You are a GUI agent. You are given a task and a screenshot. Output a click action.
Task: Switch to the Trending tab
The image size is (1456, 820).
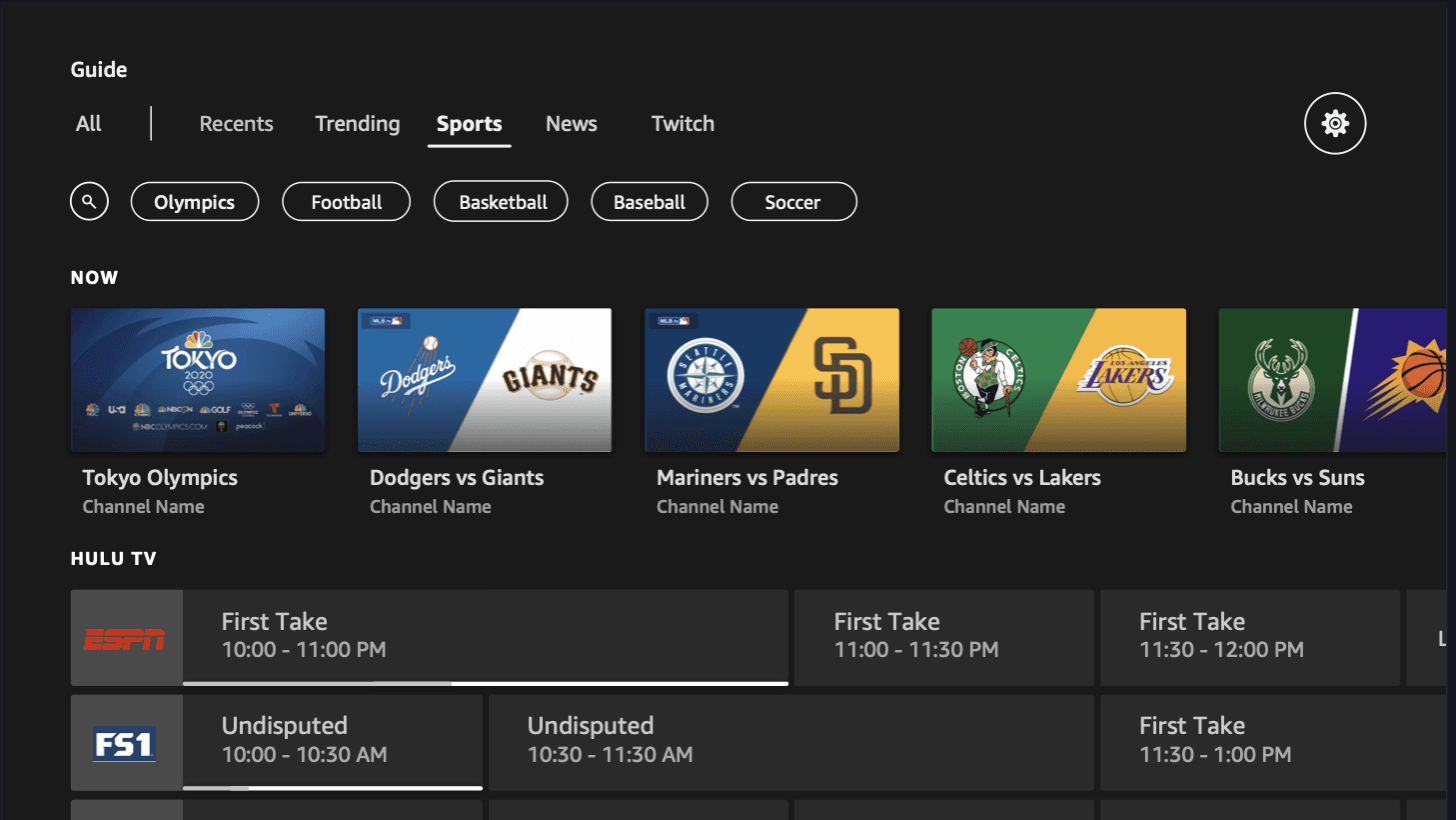[x=357, y=124]
